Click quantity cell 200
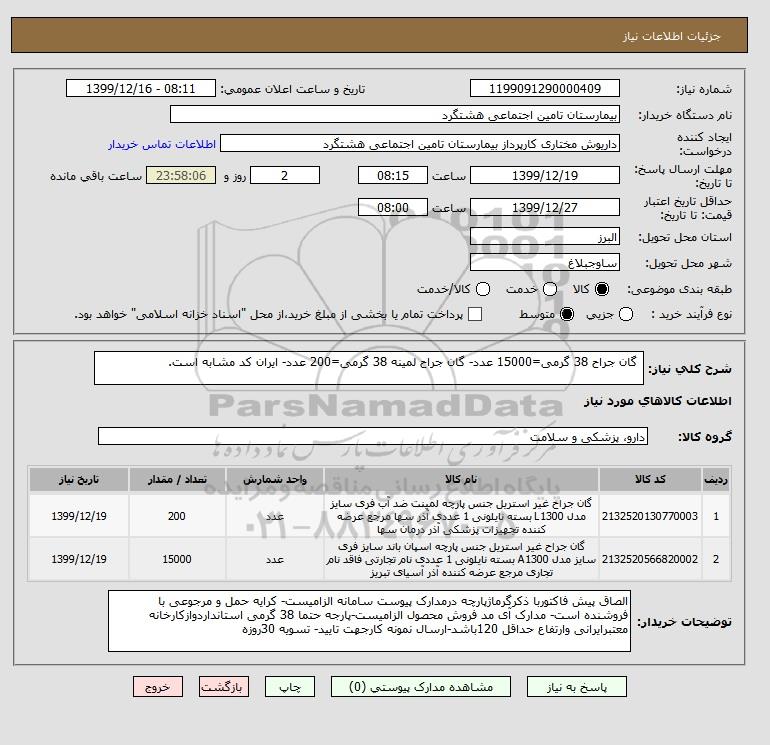Viewport: 770px width, 745px height. pos(177,516)
